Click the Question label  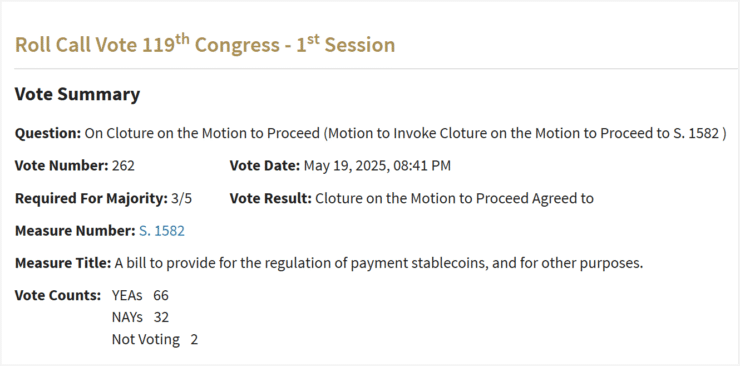point(48,133)
